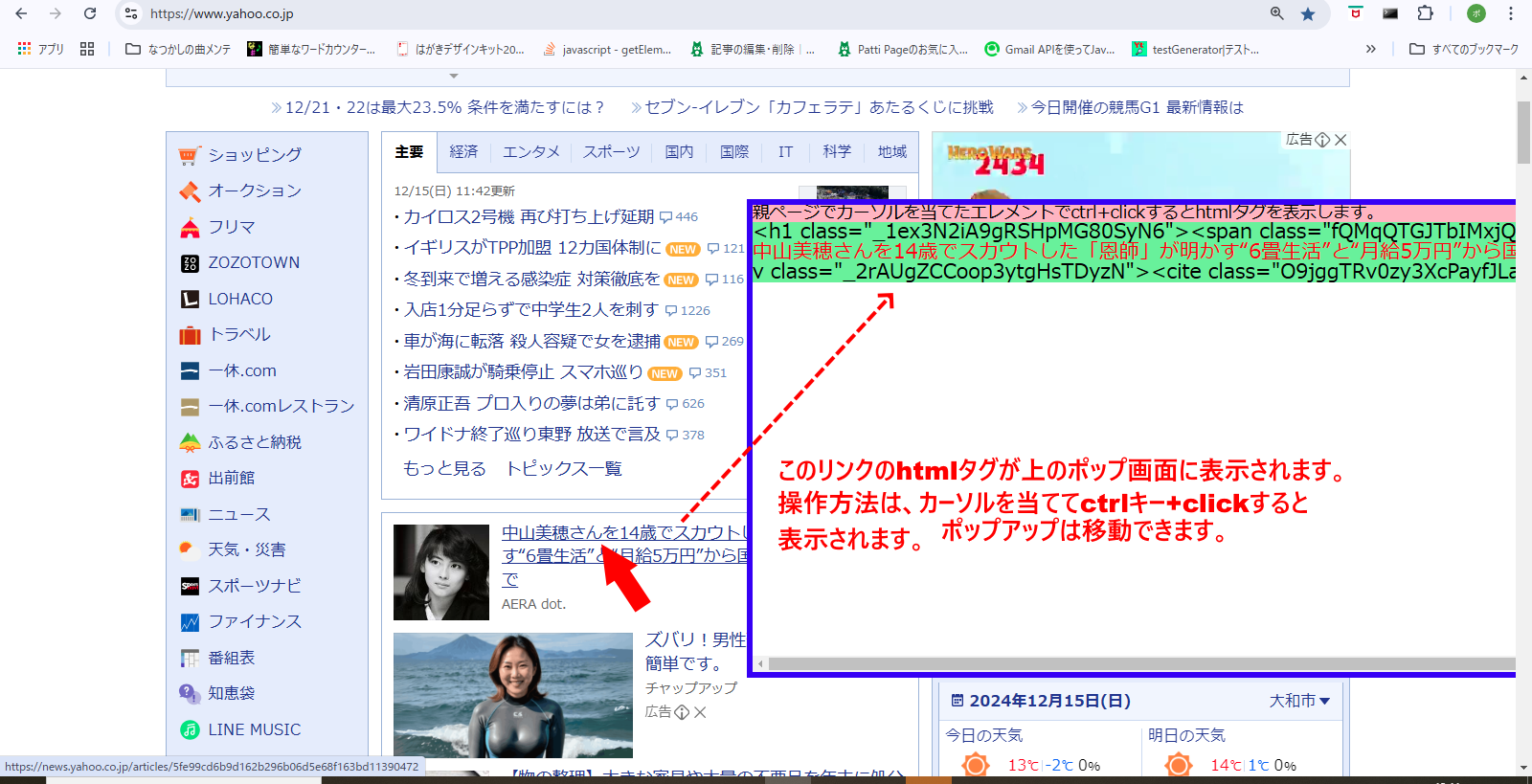The width and height of the screenshot is (1532, 784).
Task: Click the wetsuit woman ad image
Action: (513, 695)
